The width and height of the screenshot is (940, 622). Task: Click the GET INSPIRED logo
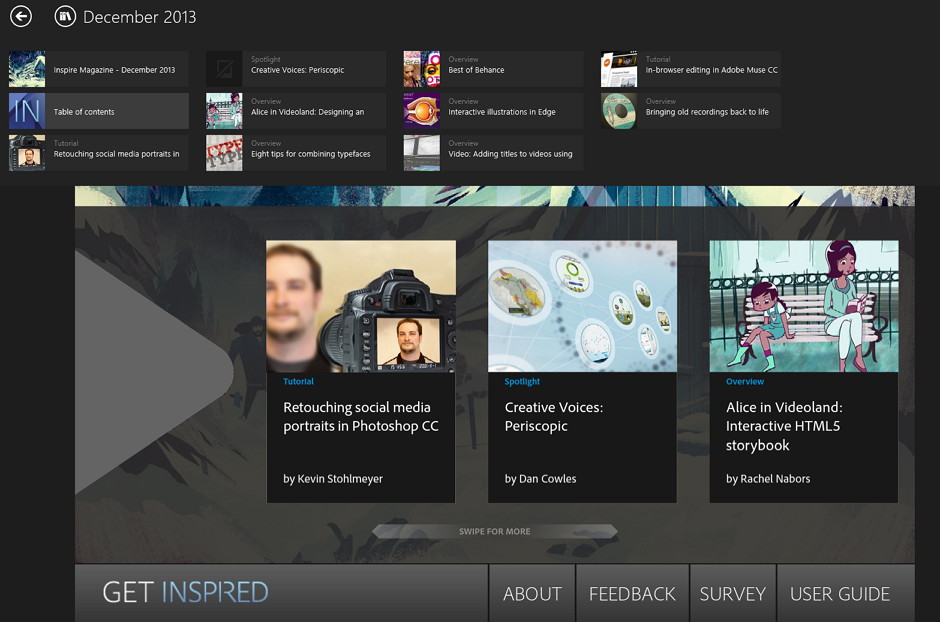(x=185, y=592)
